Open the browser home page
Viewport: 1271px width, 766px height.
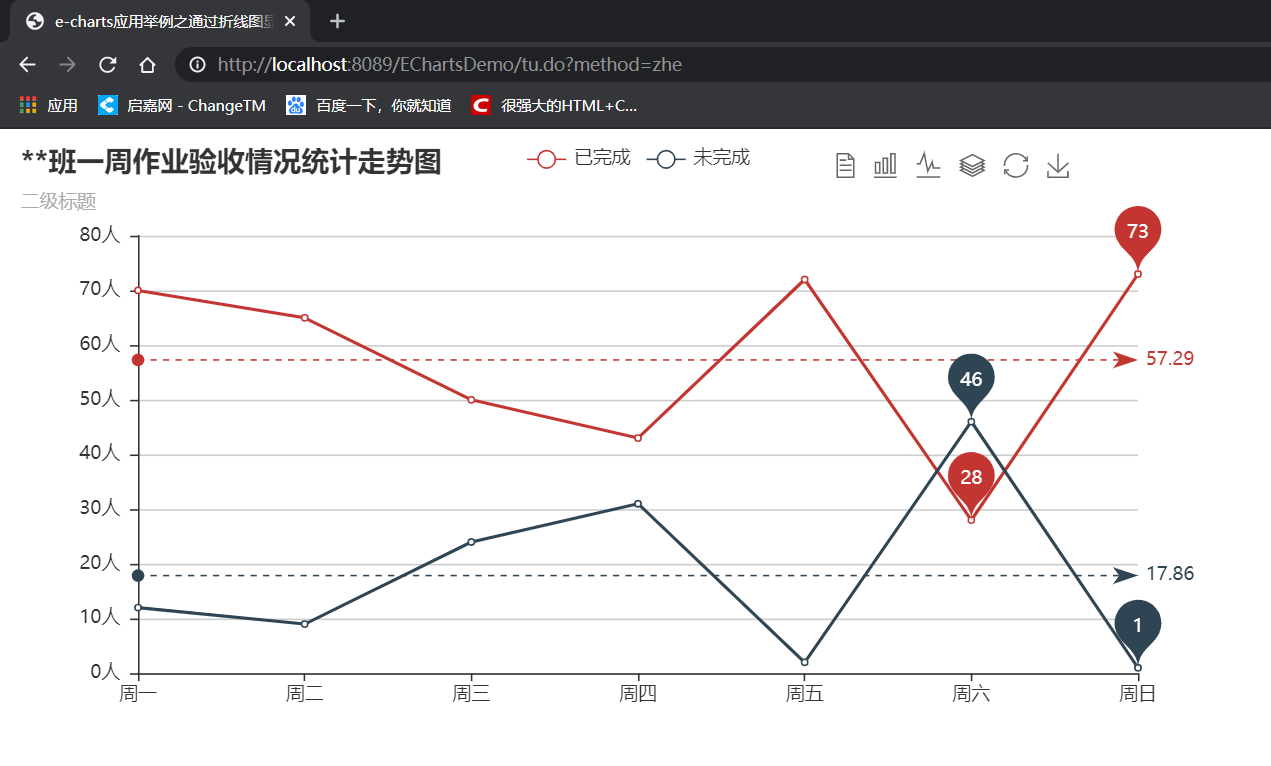point(147,65)
